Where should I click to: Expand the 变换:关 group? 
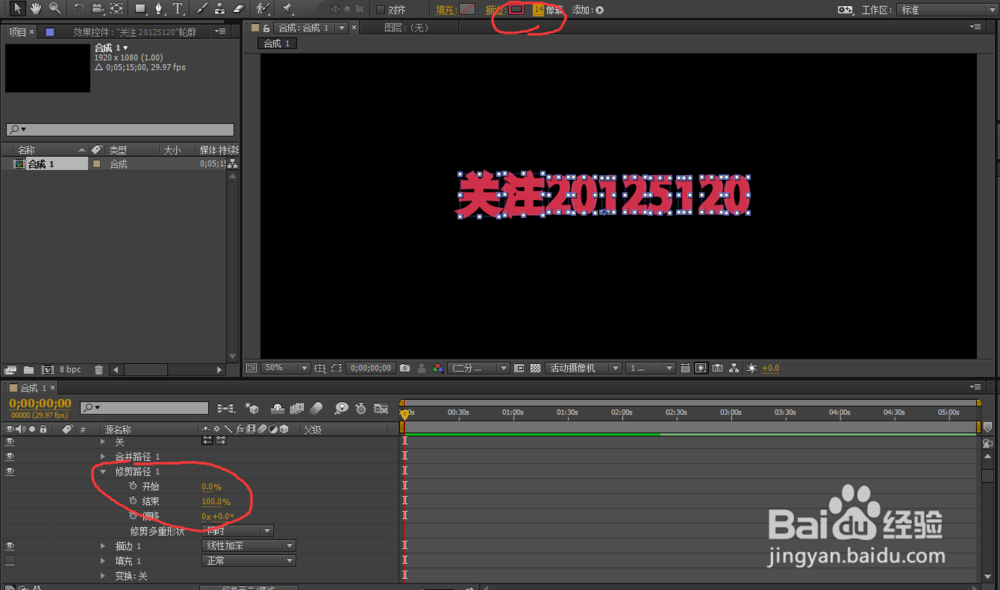pyautogui.click(x=103, y=575)
